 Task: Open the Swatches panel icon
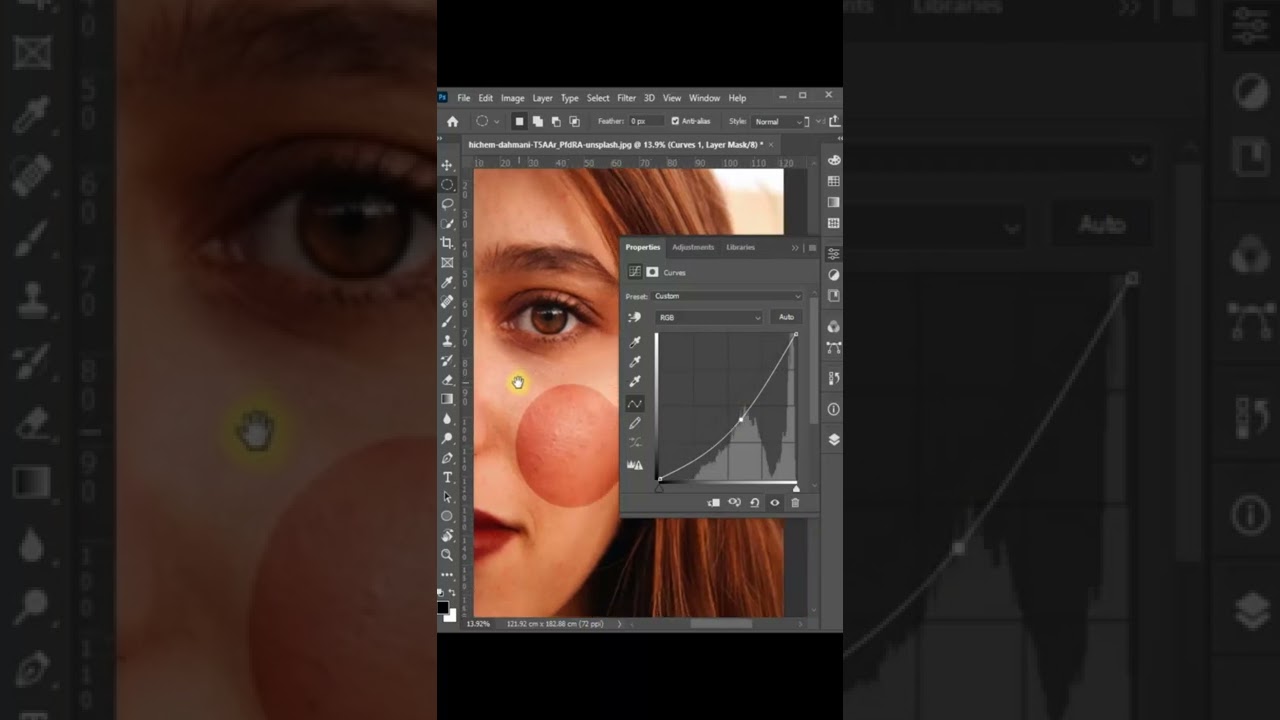click(833, 181)
